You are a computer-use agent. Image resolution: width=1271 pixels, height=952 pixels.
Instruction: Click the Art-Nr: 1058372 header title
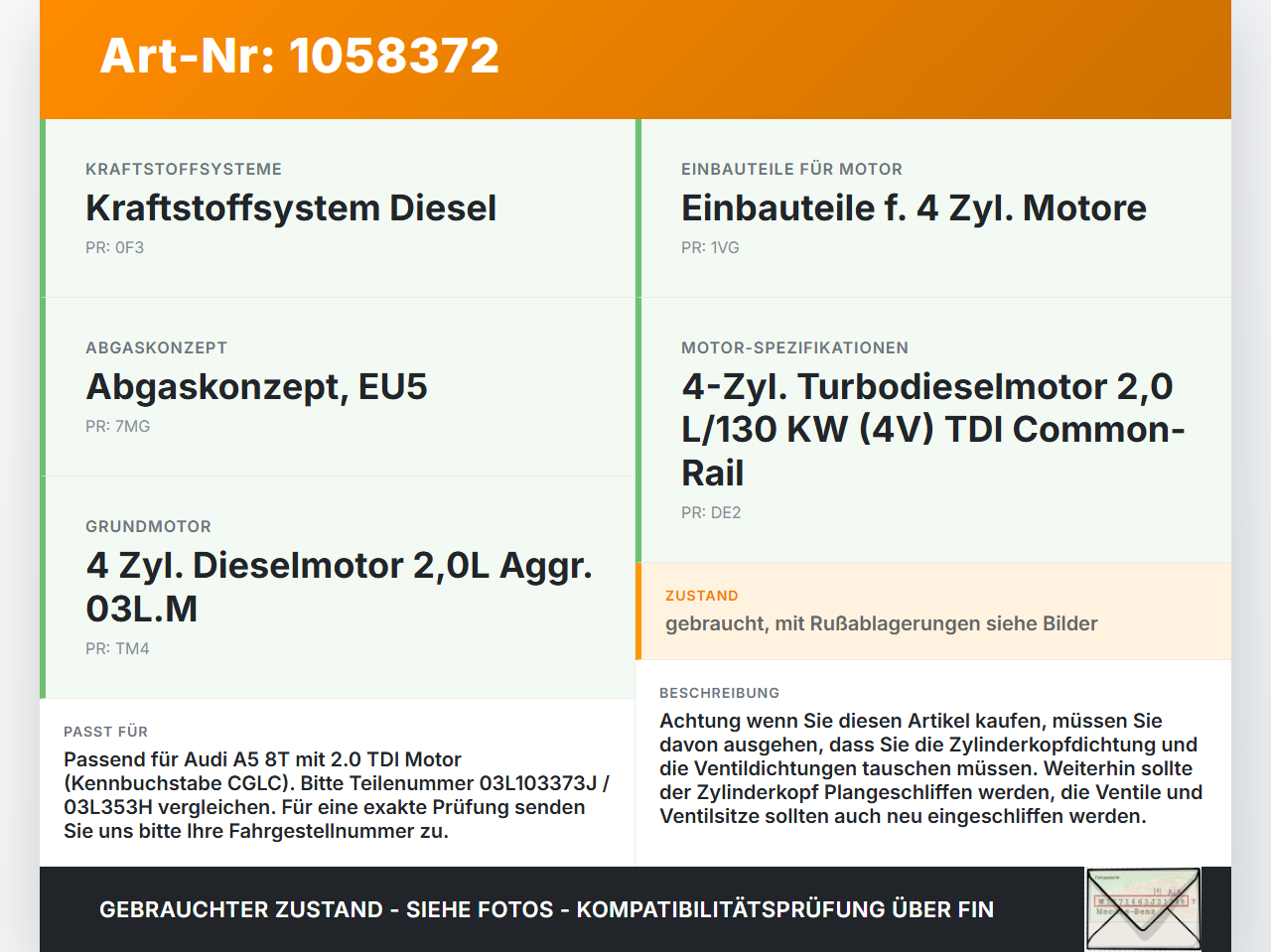click(299, 56)
